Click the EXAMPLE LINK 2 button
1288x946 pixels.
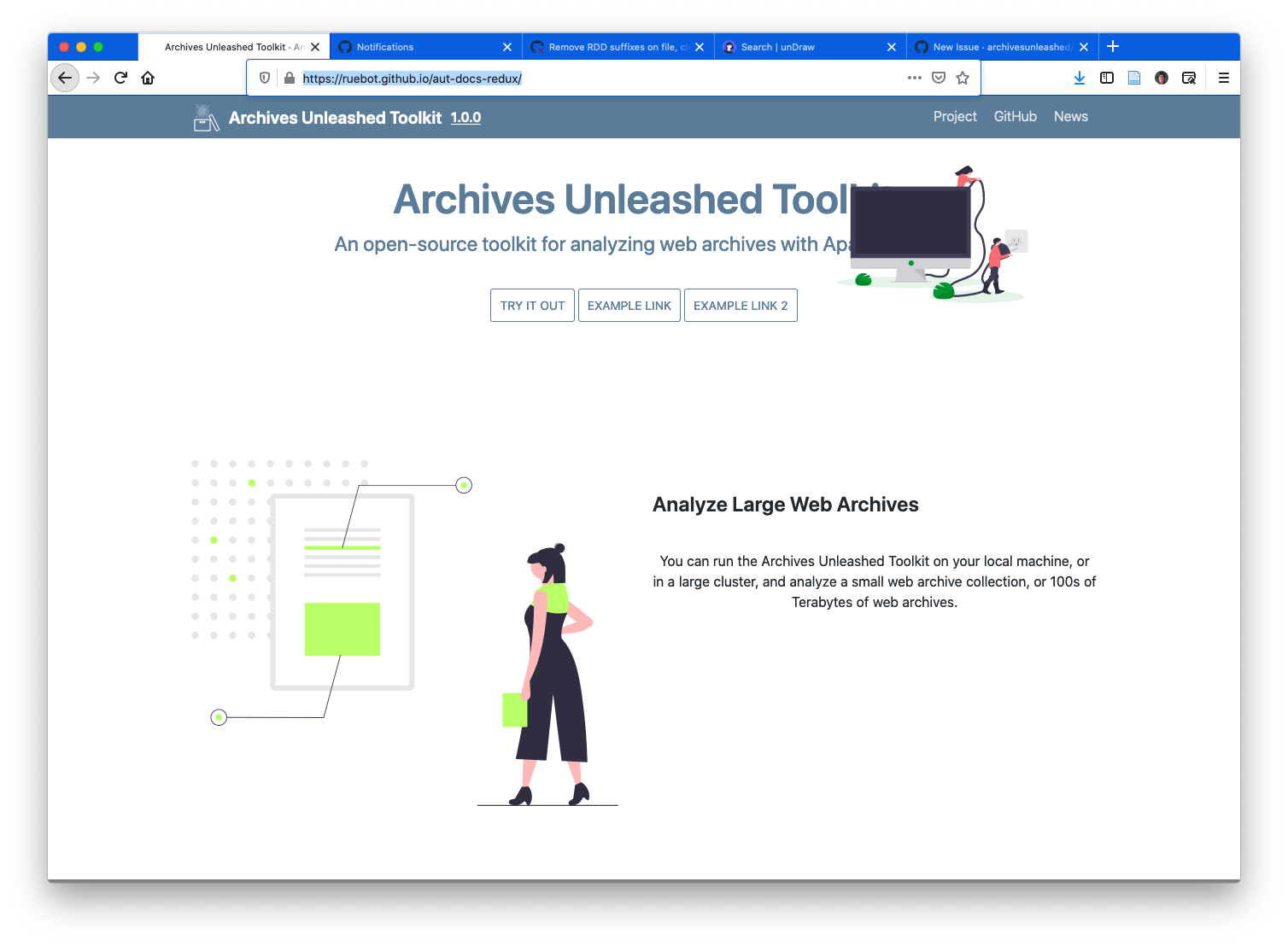click(741, 306)
